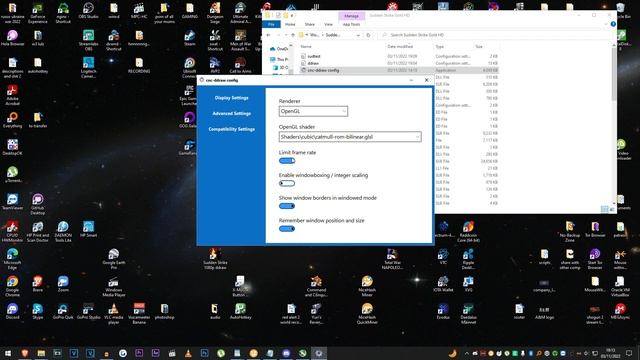Viewport: 640px width, 360px height.
Task: Open MEGAsync desktop icon
Action: [x=620, y=311]
